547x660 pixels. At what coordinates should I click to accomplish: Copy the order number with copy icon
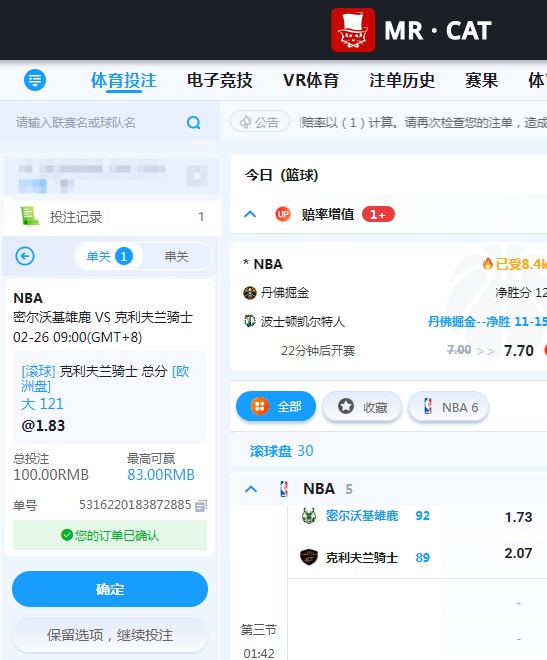[x=201, y=505]
